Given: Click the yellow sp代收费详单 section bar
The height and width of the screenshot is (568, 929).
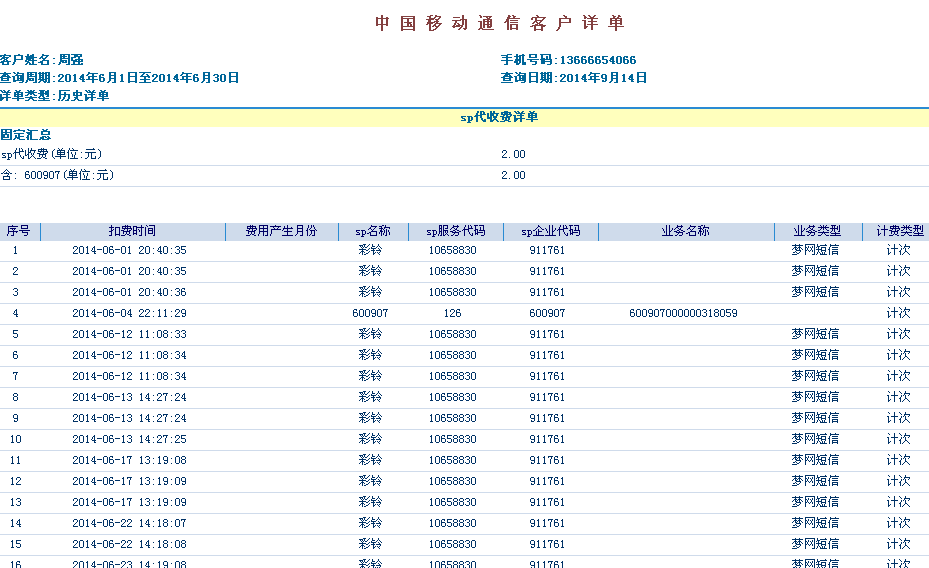Looking at the screenshot, I should tap(499, 117).
